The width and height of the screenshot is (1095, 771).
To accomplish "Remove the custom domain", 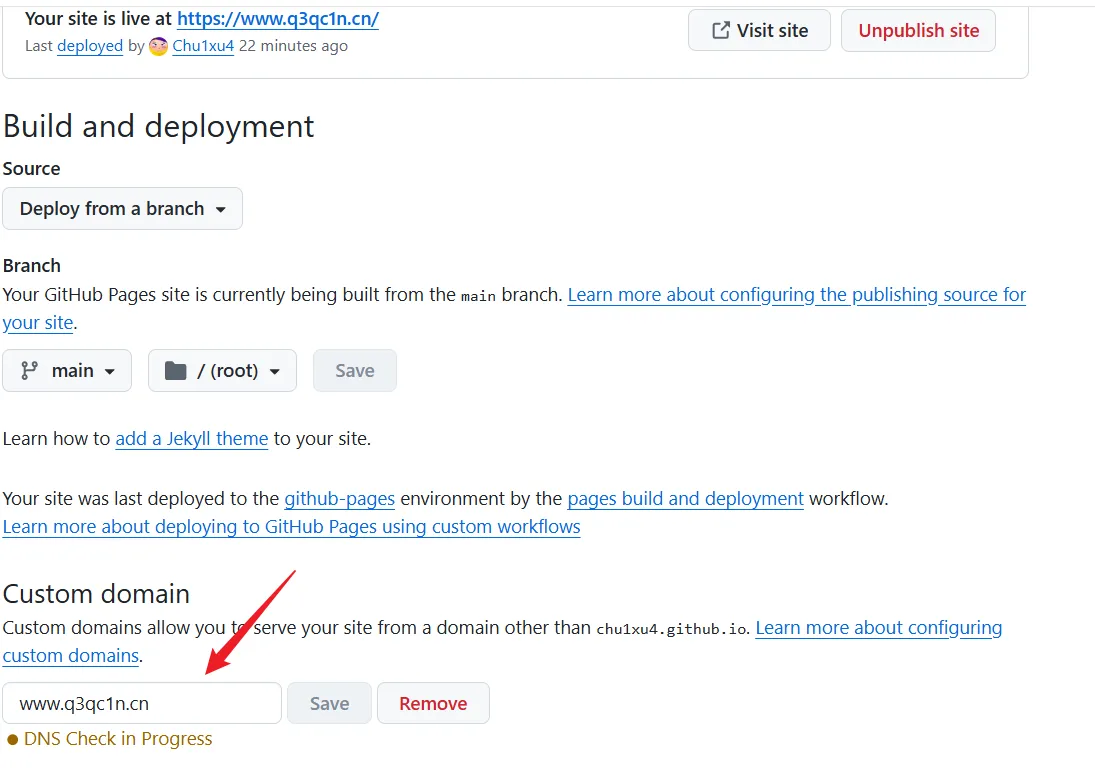I will pyautogui.click(x=433, y=704).
